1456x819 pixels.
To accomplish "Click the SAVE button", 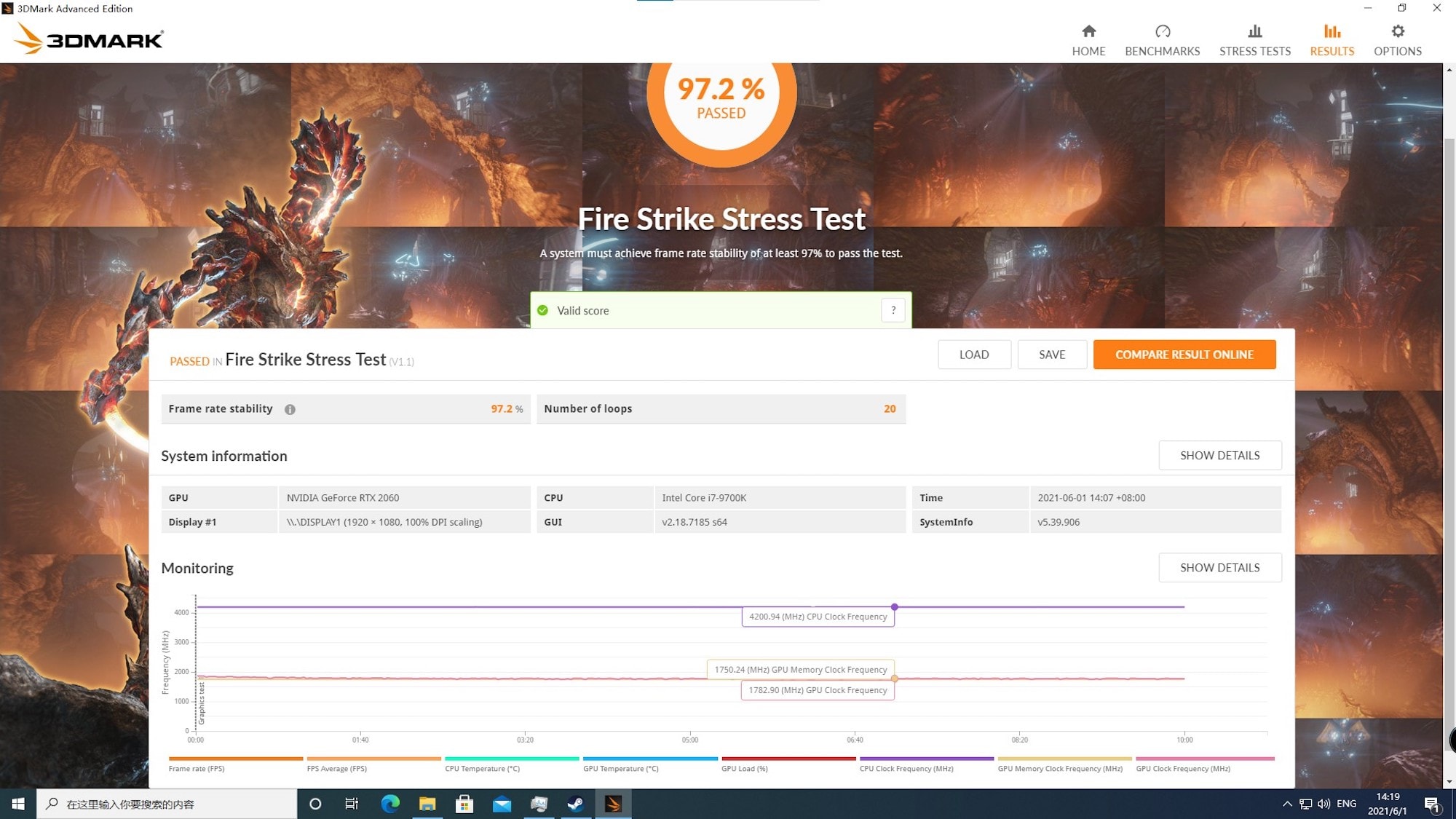I will [x=1052, y=355].
